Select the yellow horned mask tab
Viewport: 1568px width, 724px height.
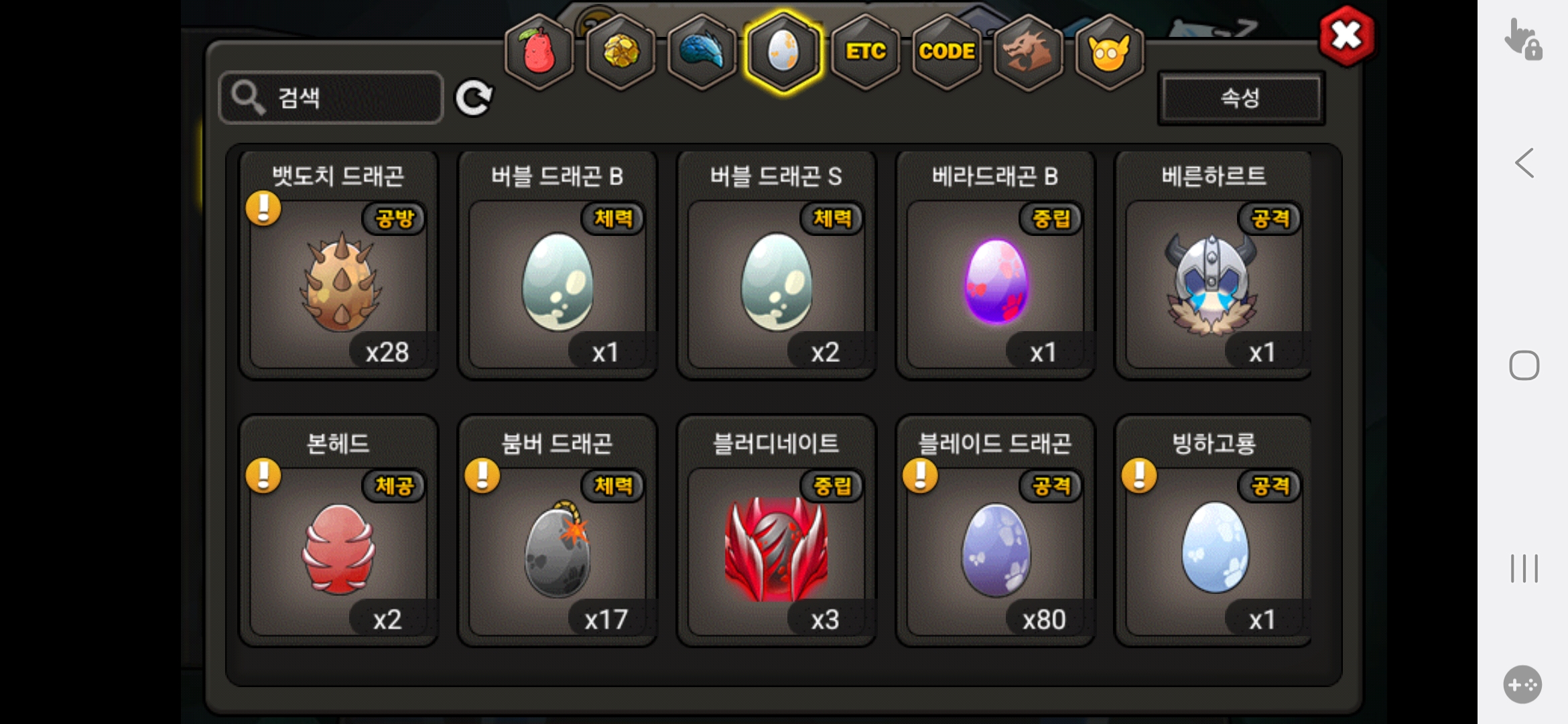(x=1110, y=52)
